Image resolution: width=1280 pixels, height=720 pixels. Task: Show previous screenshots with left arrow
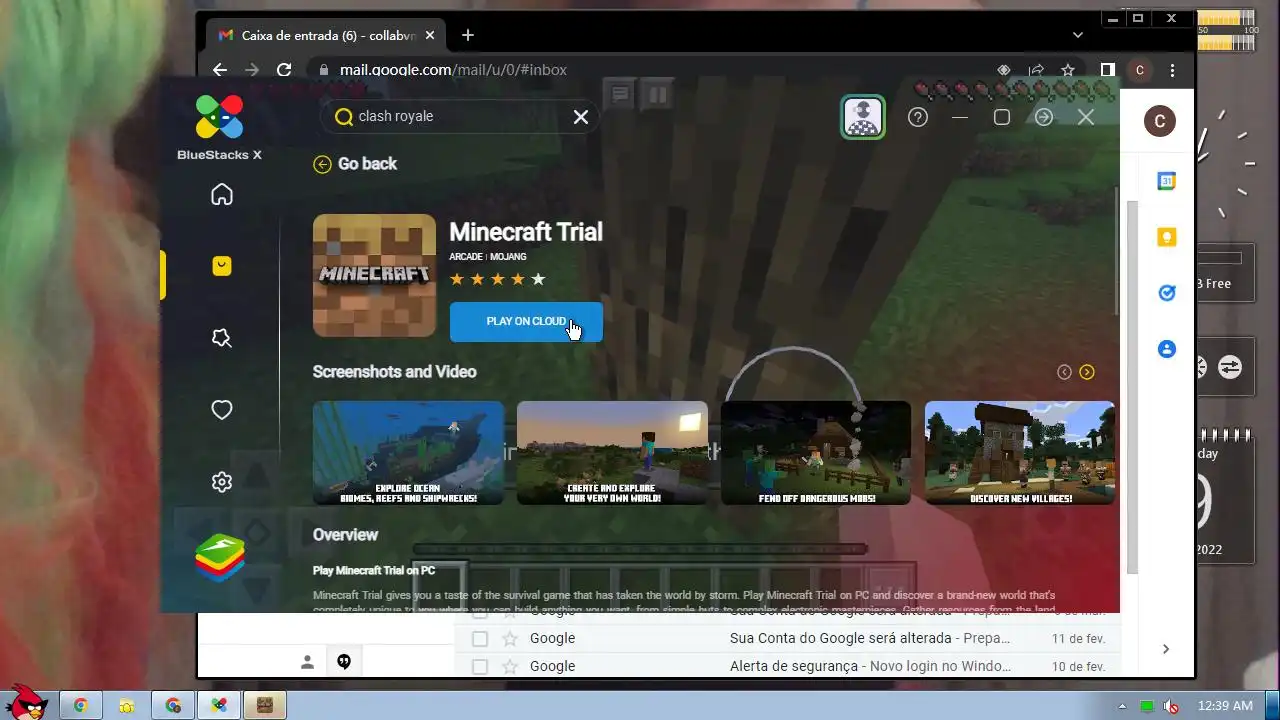tap(1064, 372)
